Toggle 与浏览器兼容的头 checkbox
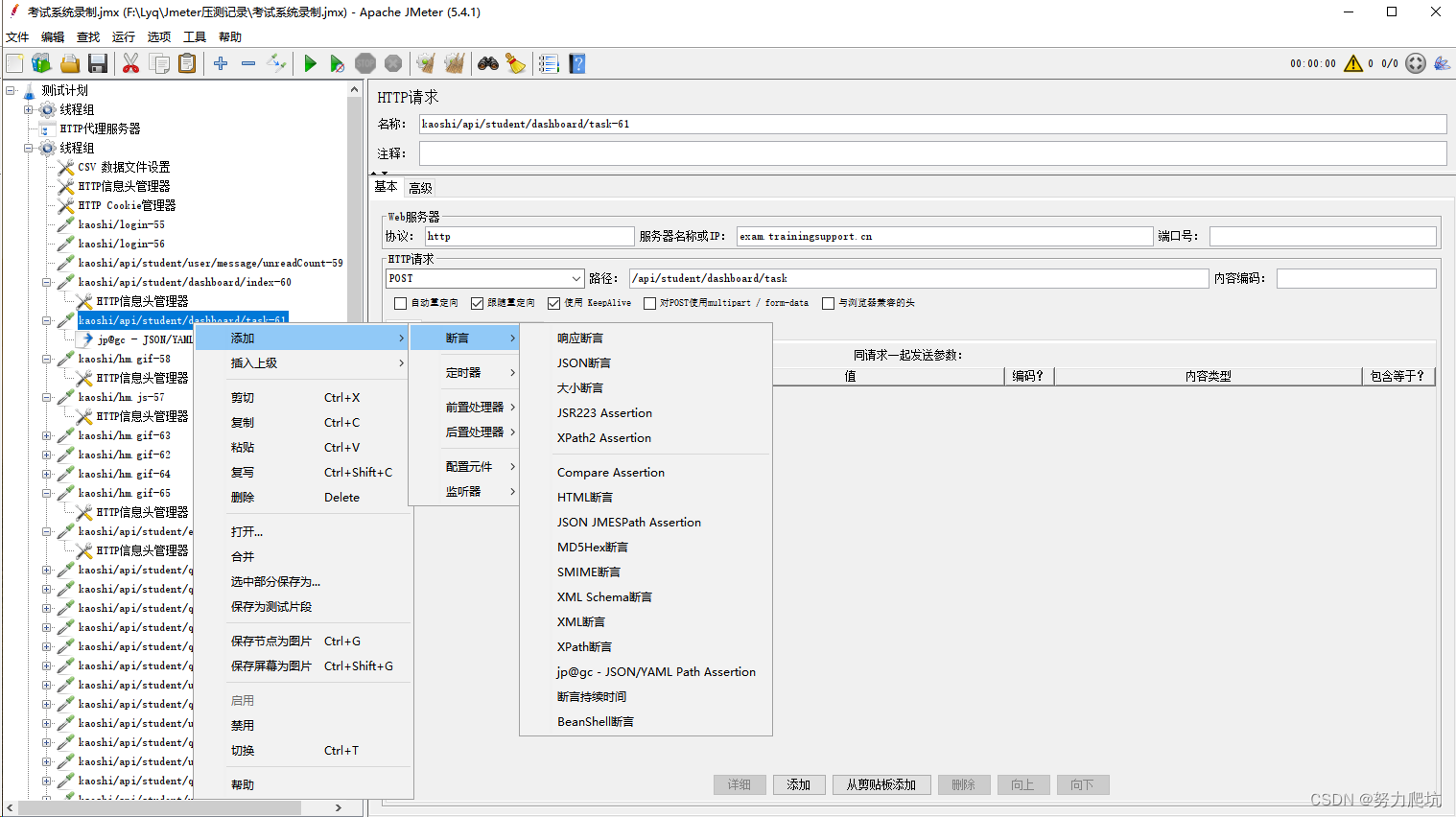Viewport: 1456px width, 817px height. [x=828, y=303]
